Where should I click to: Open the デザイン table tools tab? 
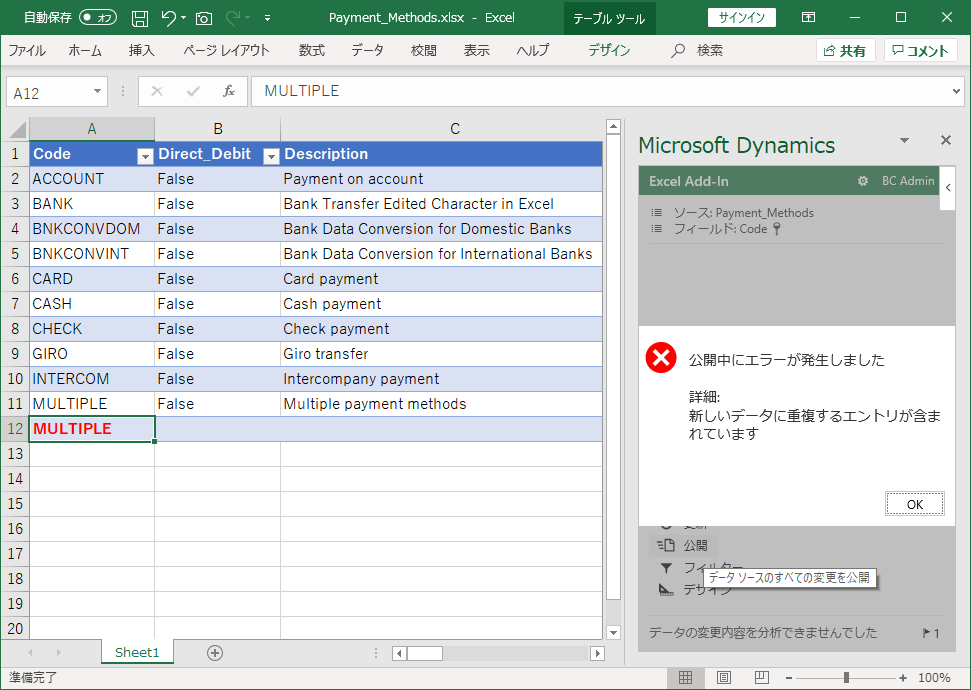(609, 50)
